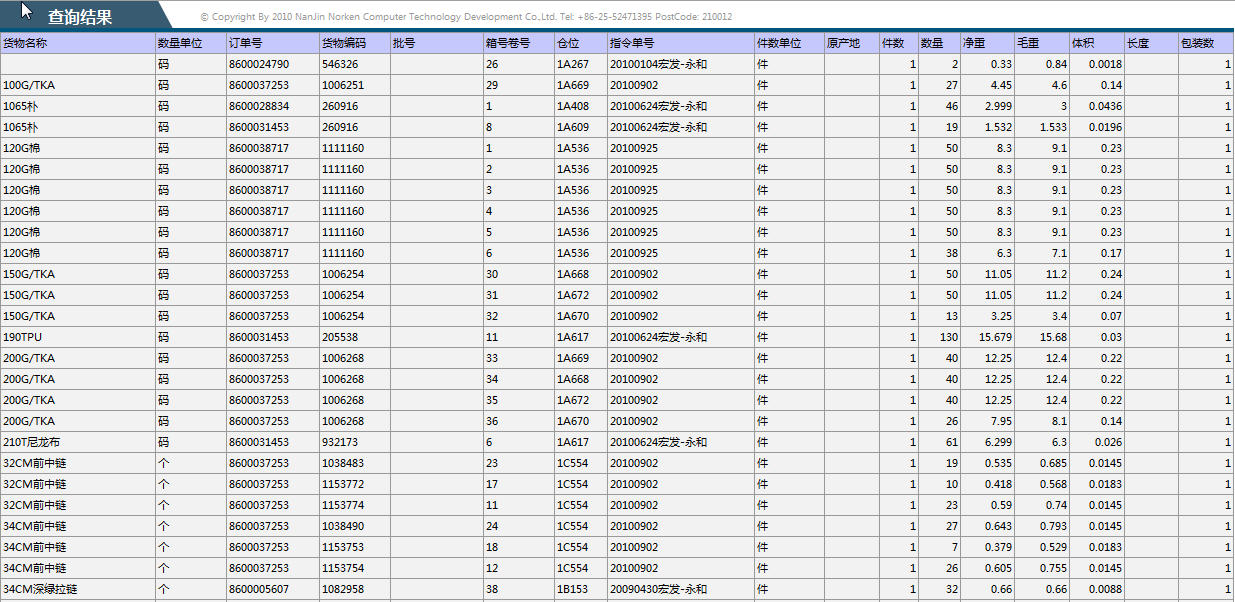Click order number 8600024790
The height and width of the screenshot is (602, 1235).
pos(259,64)
